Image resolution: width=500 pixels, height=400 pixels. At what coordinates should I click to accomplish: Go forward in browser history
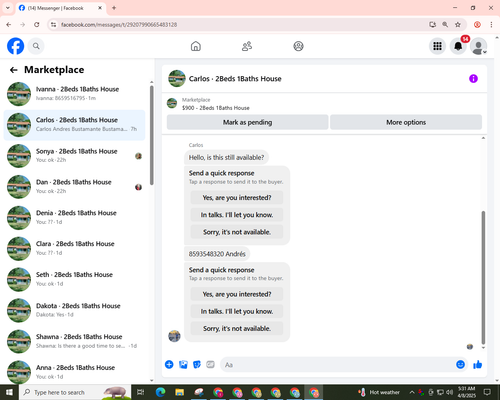(x=22, y=25)
